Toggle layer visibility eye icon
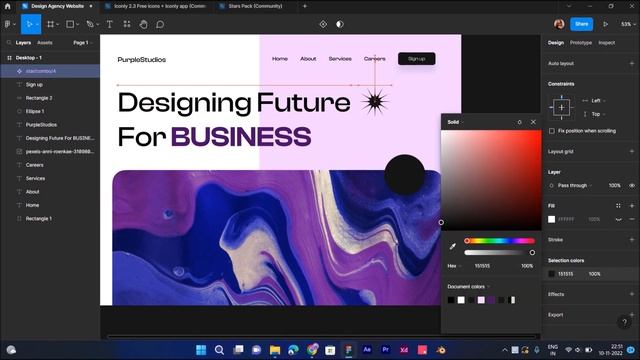 tap(632, 185)
